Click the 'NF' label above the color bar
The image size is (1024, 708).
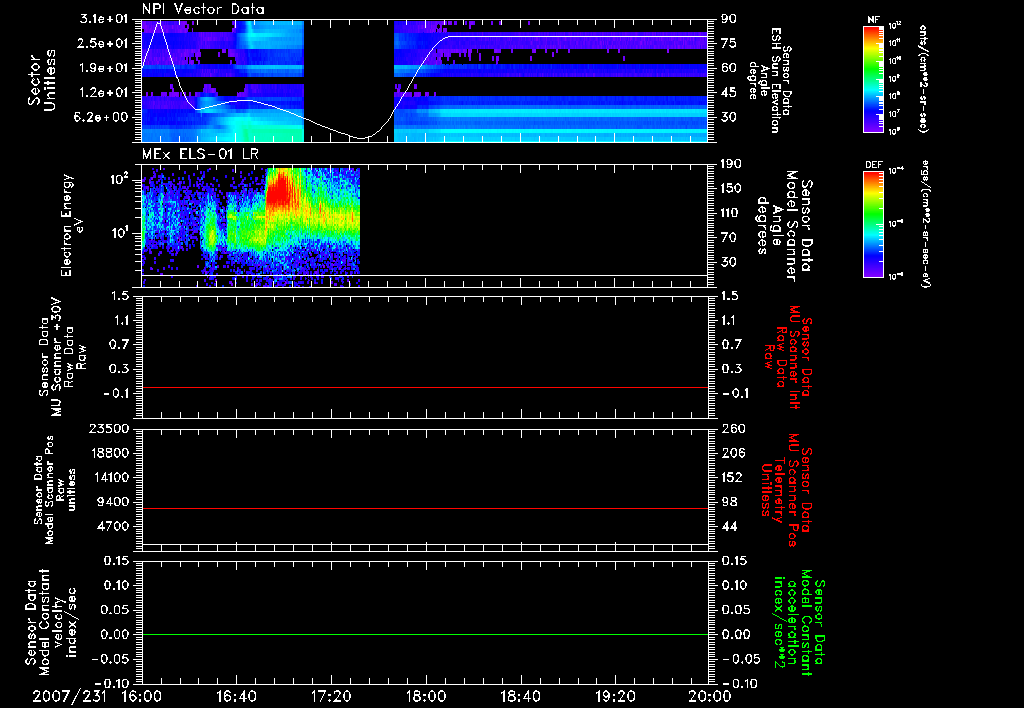coord(874,20)
